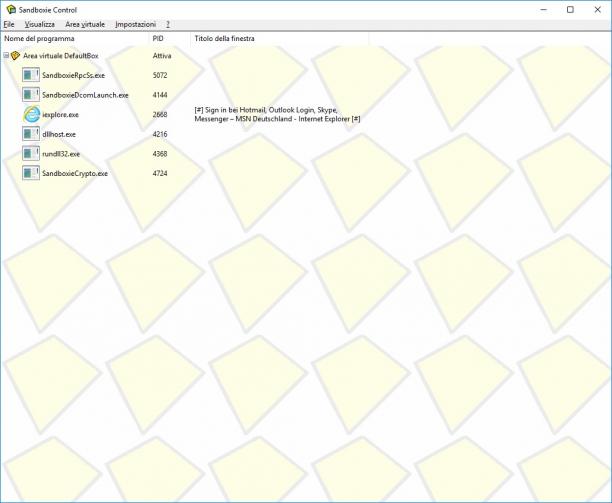Click the Titolo della finestra column header
612x503 pixels.
280,39
